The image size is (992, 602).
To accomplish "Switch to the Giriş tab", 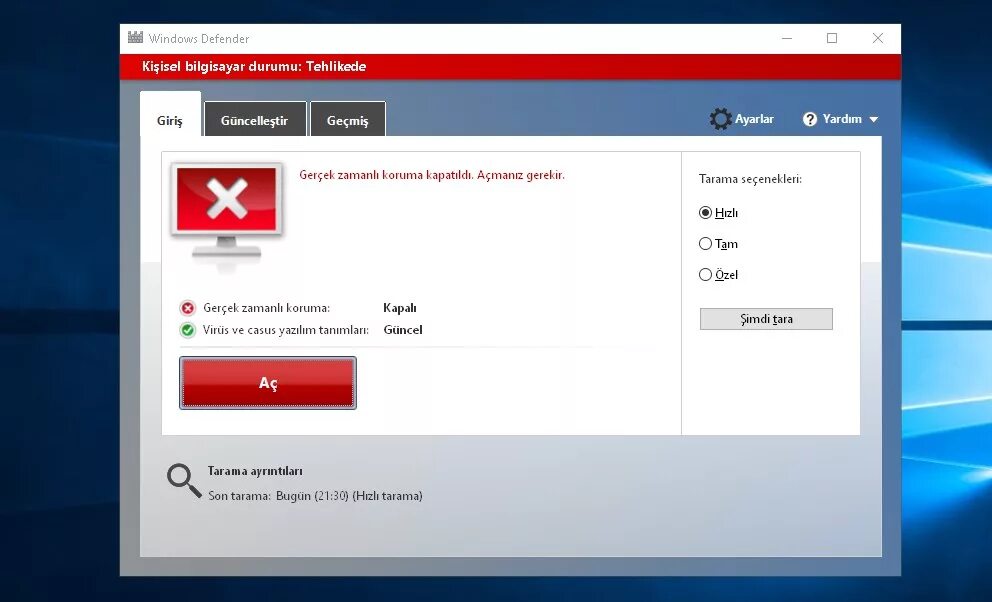I will click(x=170, y=114).
